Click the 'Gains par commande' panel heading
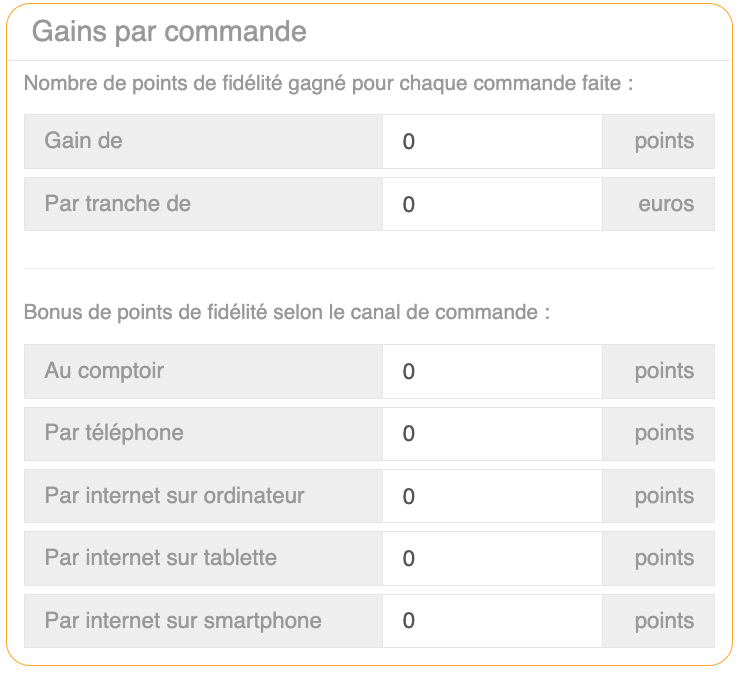This screenshot has width=740, height=674. click(169, 31)
